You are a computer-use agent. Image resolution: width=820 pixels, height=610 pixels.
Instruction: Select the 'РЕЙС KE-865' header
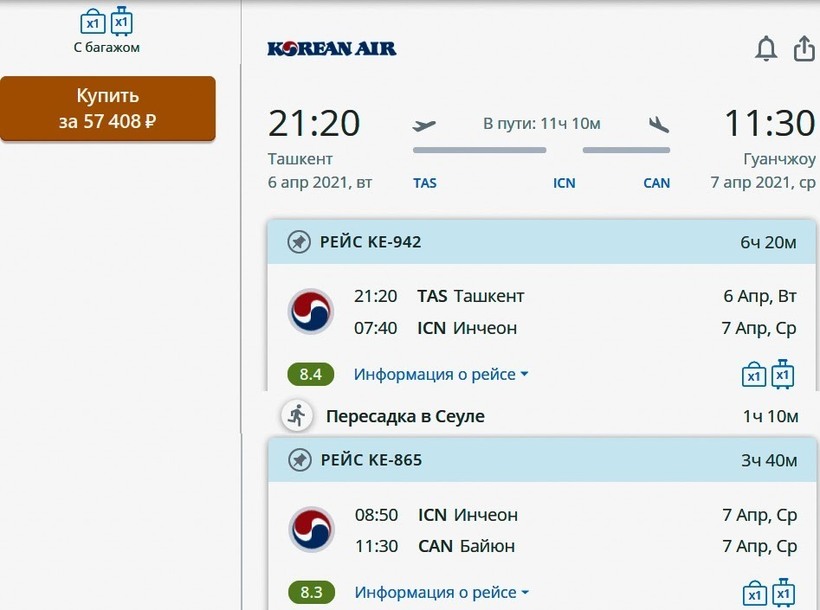point(371,460)
